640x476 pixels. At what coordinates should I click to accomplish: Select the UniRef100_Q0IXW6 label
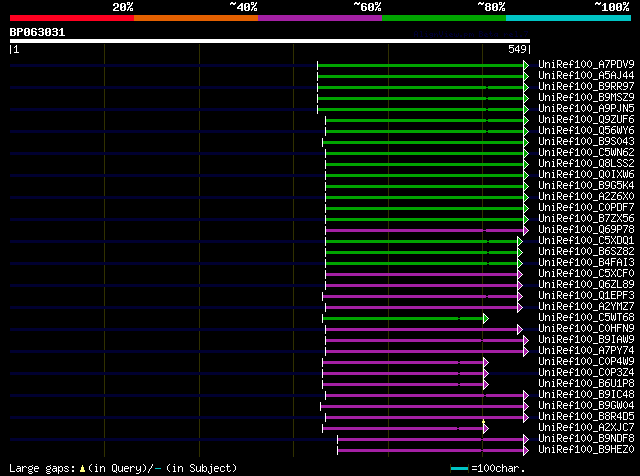586,175
